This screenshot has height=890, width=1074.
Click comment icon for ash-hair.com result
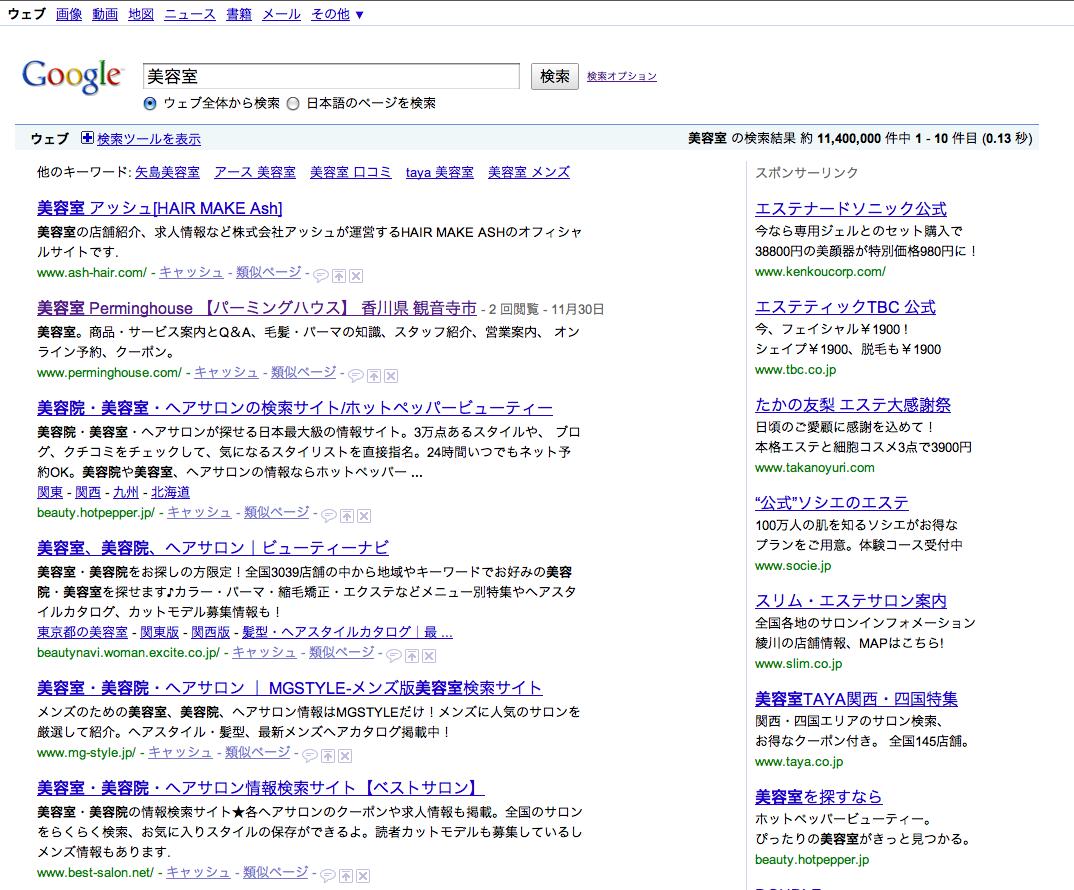pyautogui.click(x=321, y=276)
